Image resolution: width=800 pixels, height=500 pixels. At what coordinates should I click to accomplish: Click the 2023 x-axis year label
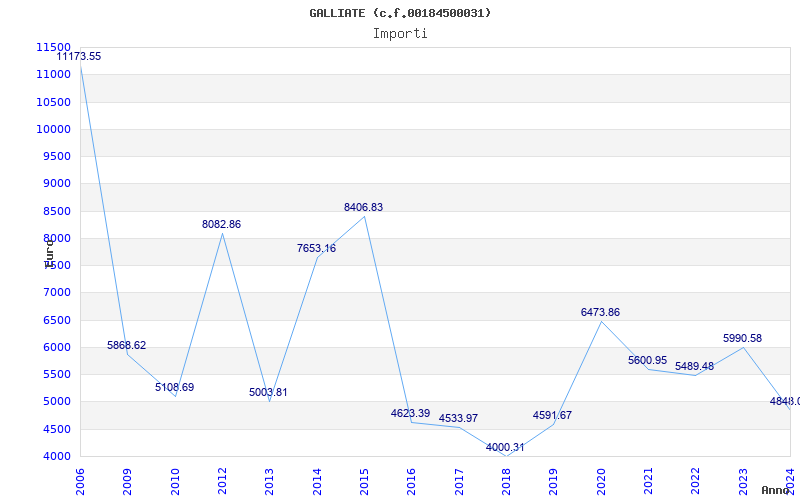coord(743,482)
